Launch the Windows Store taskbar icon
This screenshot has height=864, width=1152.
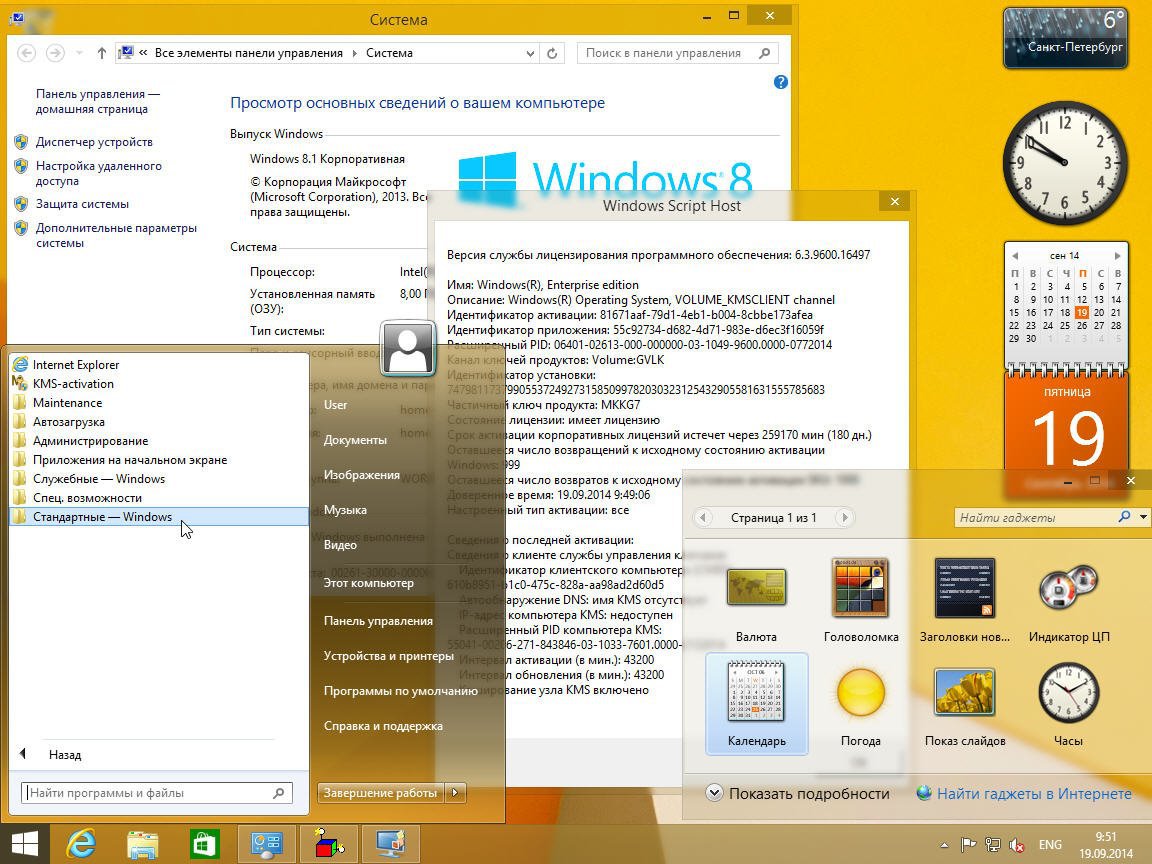204,844
